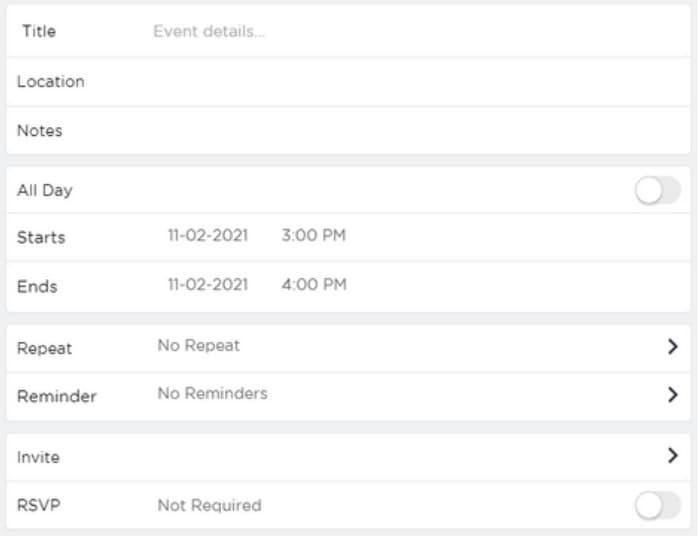Change the 3:00 PM start time

[x=313, y=237]
